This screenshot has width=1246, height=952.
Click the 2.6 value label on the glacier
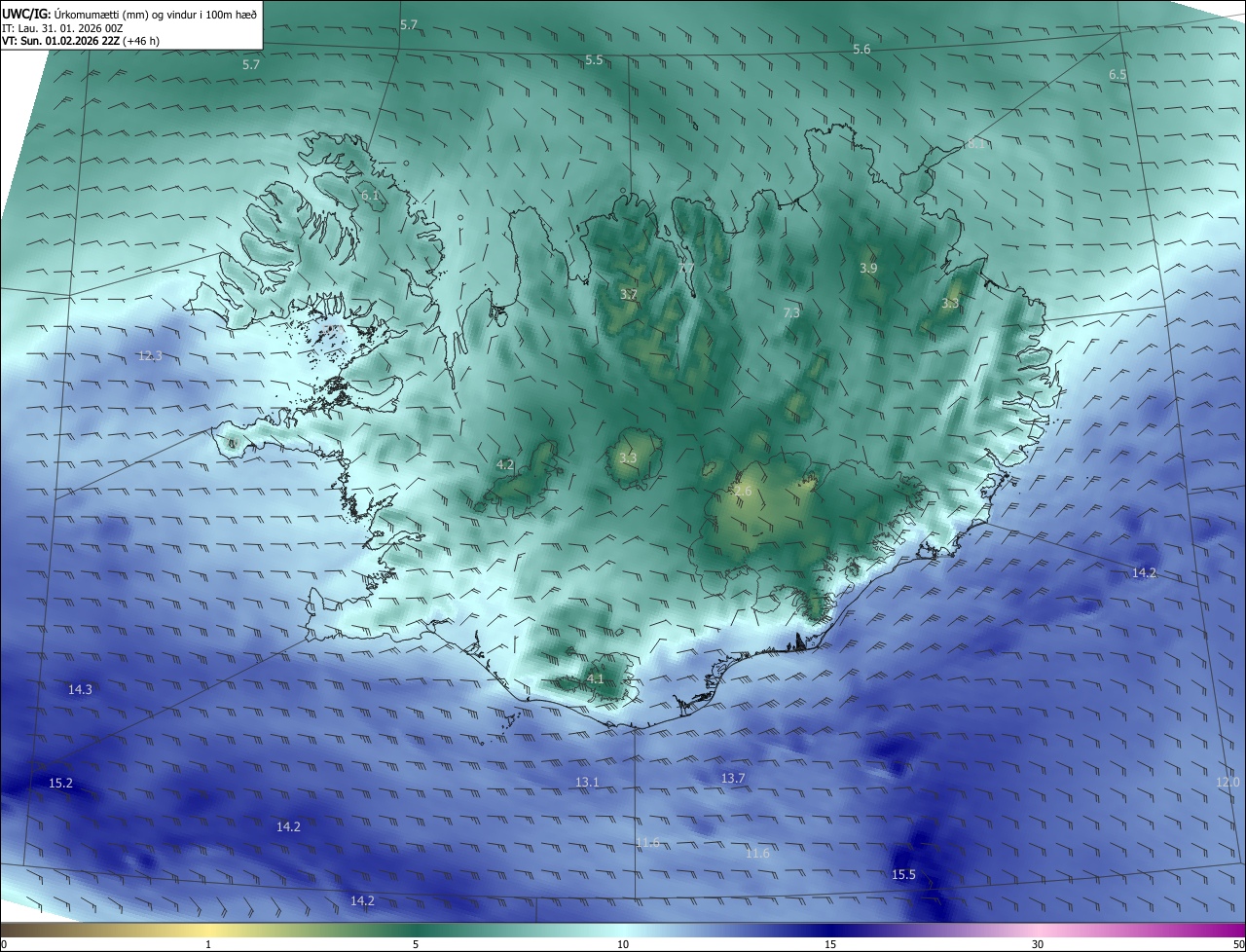(x=743, y=492)
